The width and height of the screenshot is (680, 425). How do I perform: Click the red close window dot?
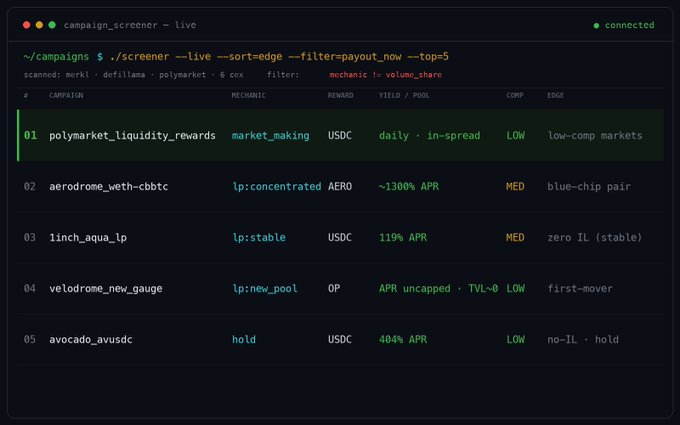point(26,25)
